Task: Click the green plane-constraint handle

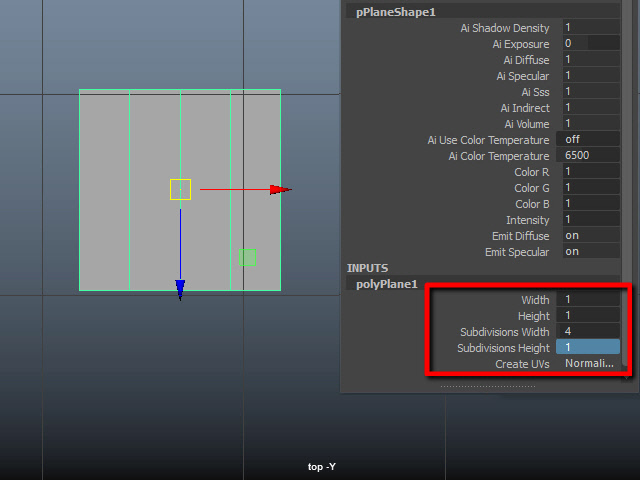Action: (x=248, y=258)
